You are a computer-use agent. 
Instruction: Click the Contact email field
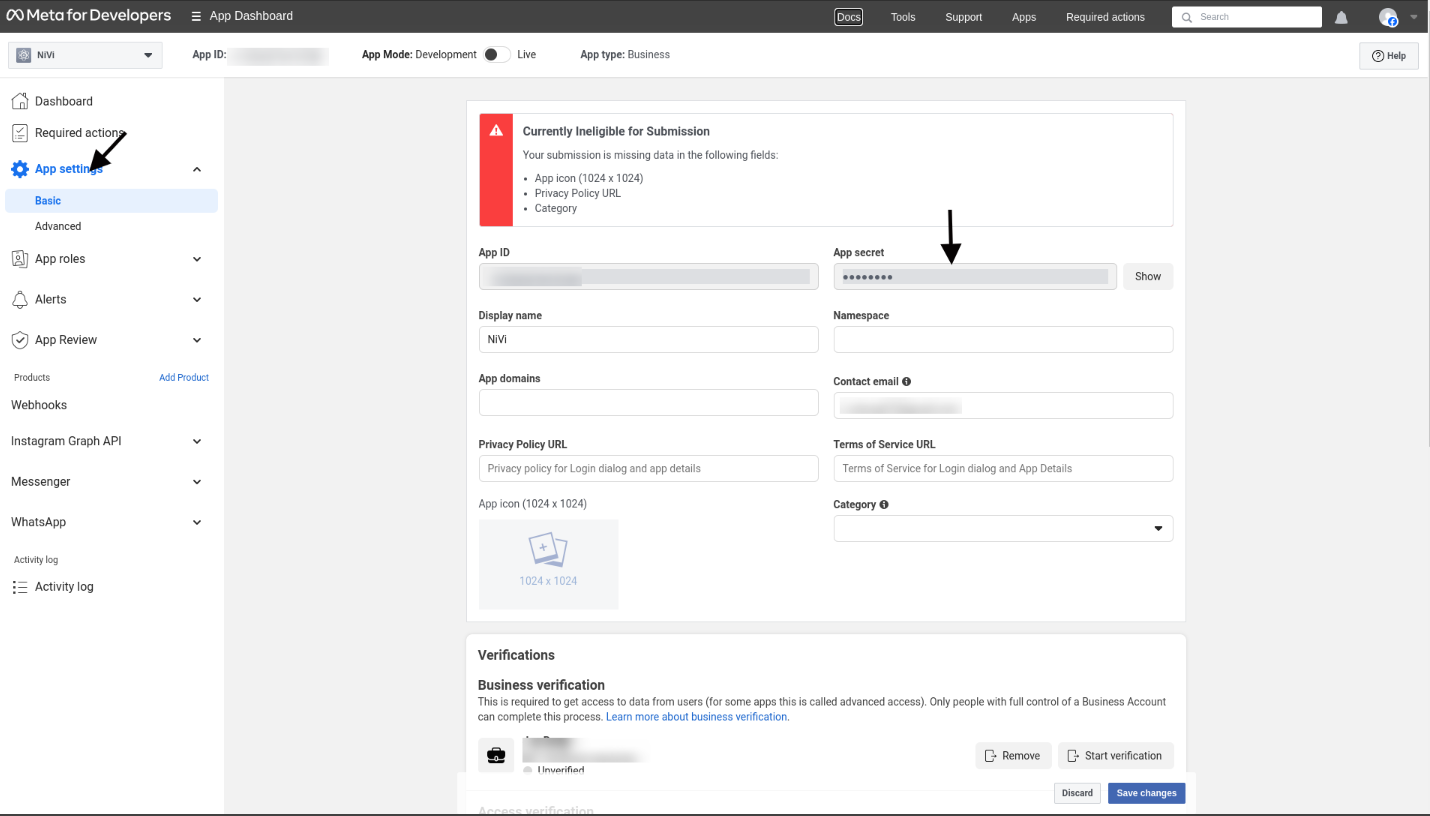pyautogui.click(x=1003, y=405)
